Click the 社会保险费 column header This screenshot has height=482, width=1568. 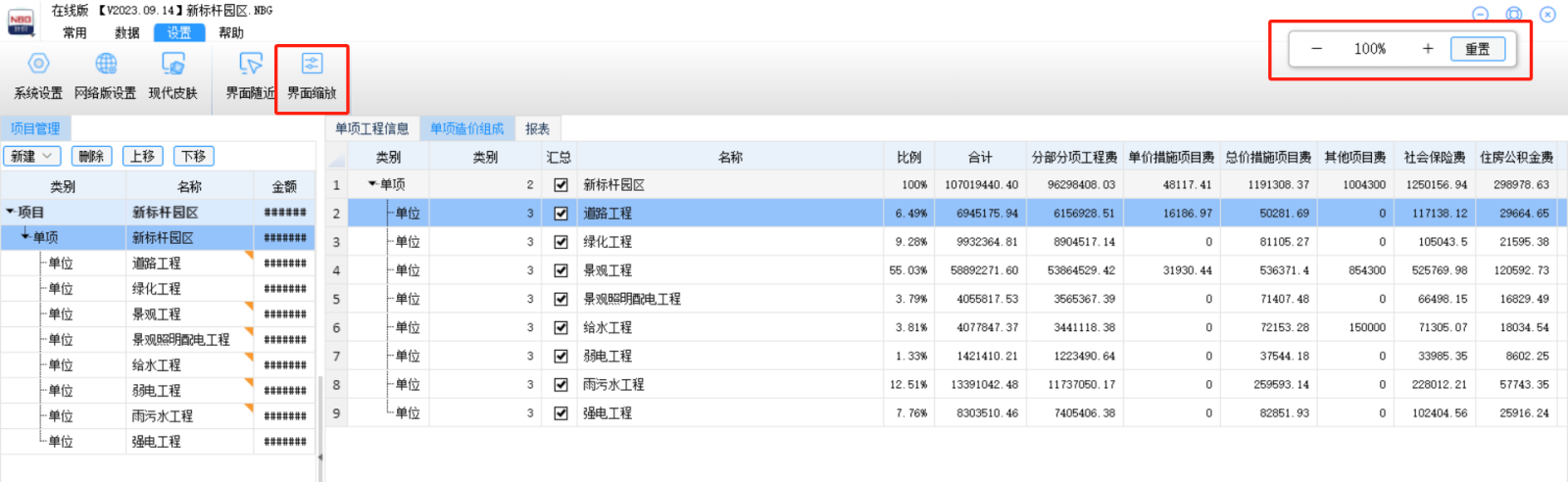point(1436,157)
